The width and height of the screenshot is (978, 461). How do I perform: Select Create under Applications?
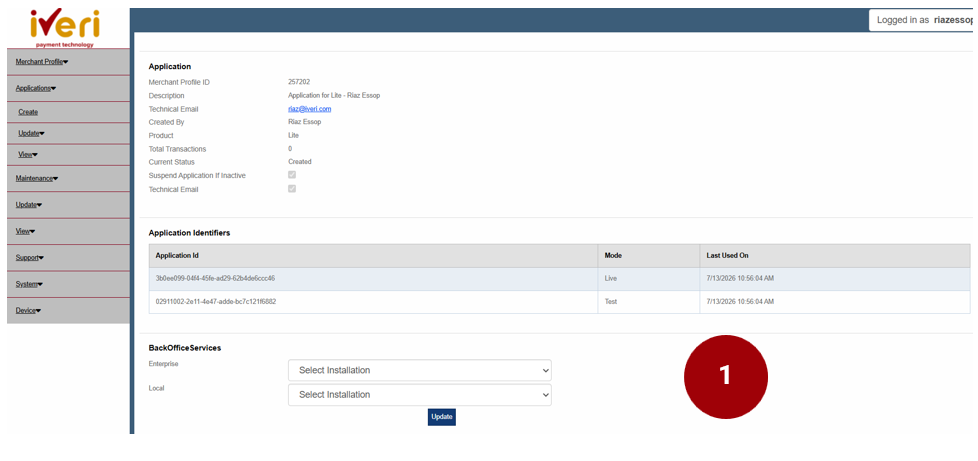[28, 112]
